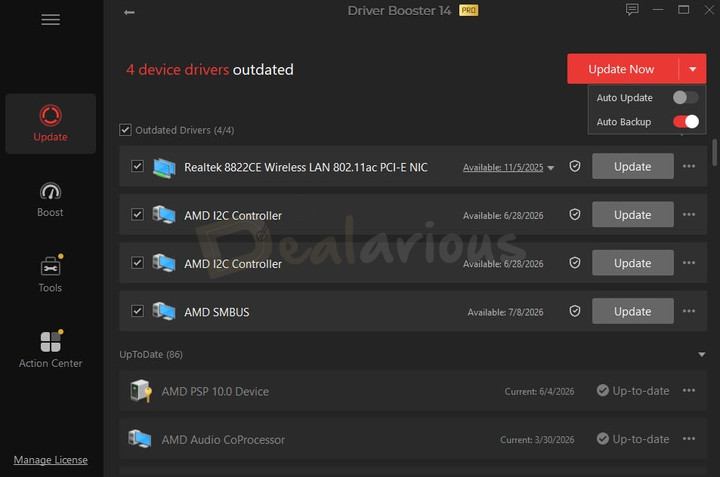Open more options for AMD SMBUS row
The width and height of the screenshot is (720, 477).
(689, 311)
